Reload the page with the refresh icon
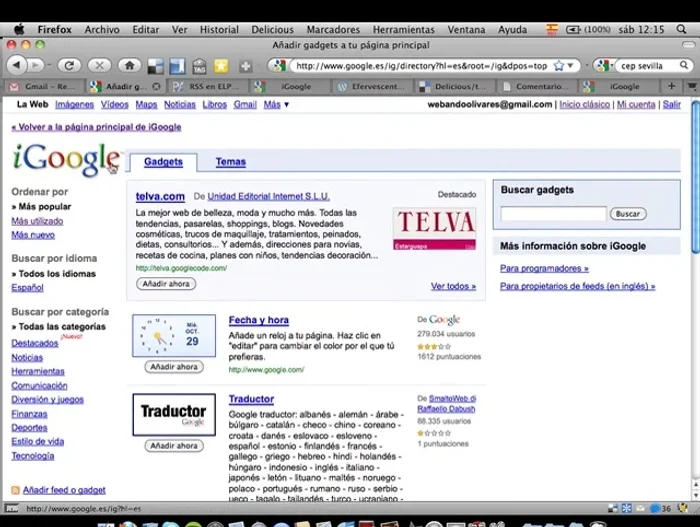This screenshot has width=700, height=527. pos(68,65)
